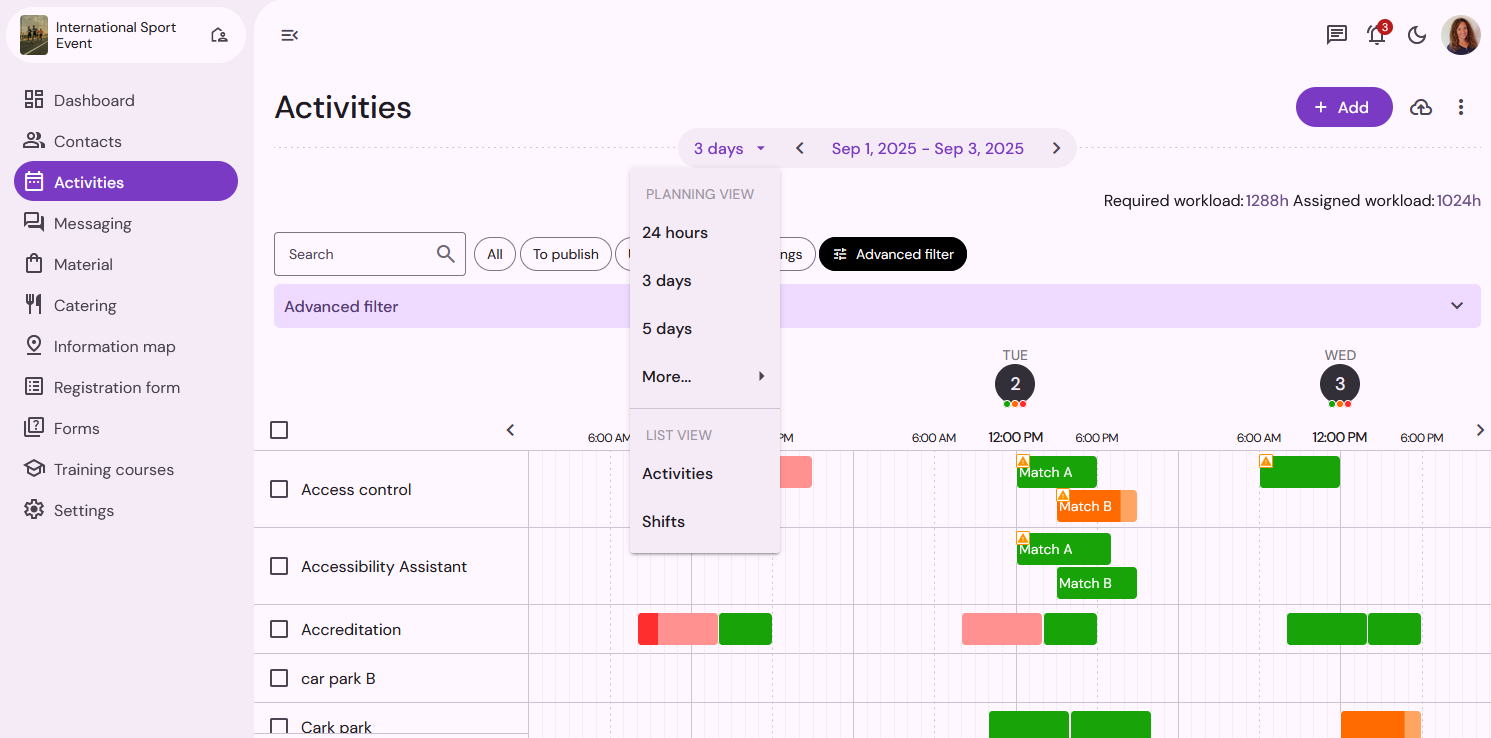Open Activities in the sidebar

pos(126,182)
